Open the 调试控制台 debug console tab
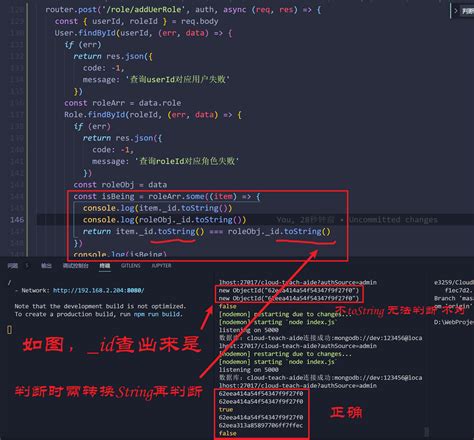The width and height of the screenshot is (474, 440). point(76,266)
